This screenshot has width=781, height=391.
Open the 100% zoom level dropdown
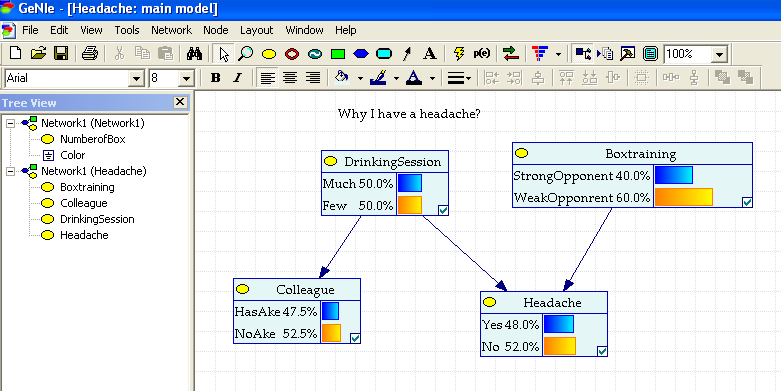[719, 54]
